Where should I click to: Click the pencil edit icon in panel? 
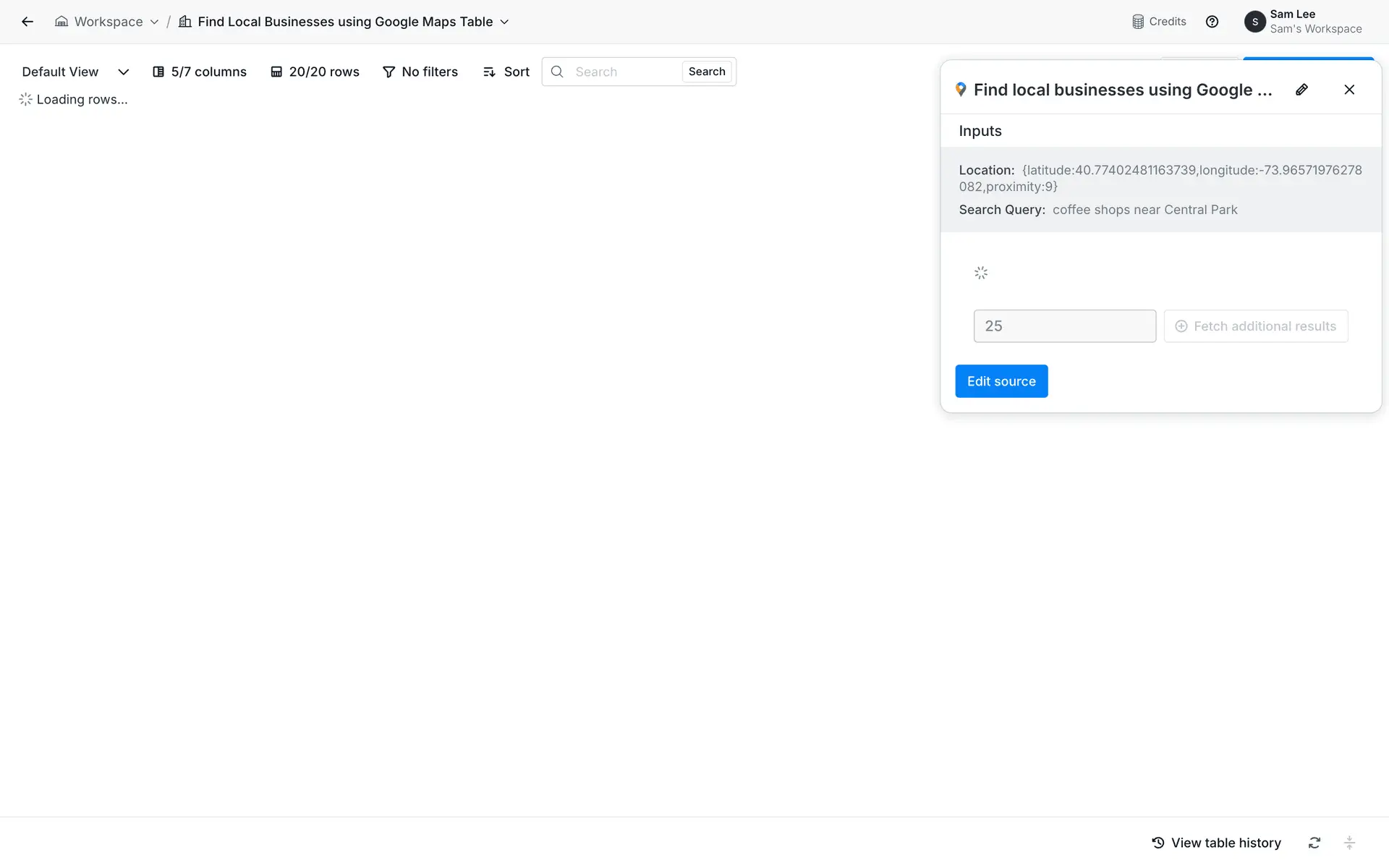(x=1301, y=90)
